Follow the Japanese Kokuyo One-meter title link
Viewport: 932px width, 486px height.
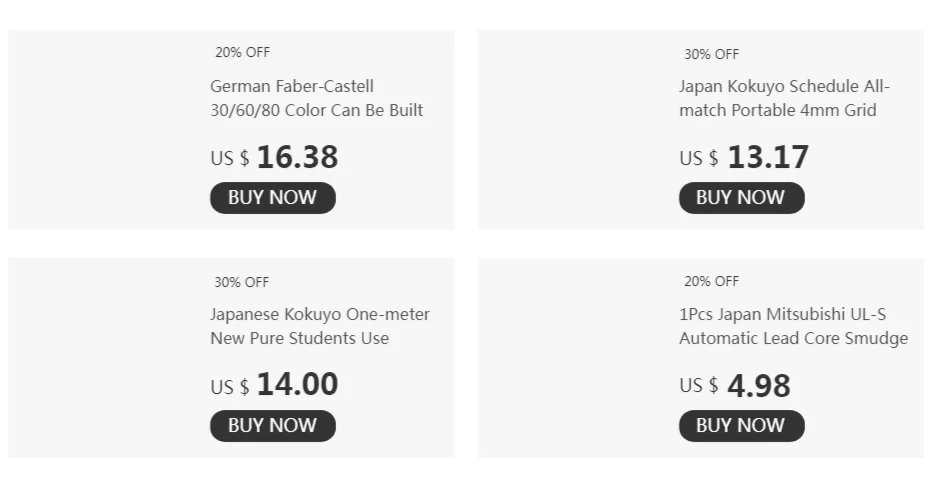coord(319,326)
